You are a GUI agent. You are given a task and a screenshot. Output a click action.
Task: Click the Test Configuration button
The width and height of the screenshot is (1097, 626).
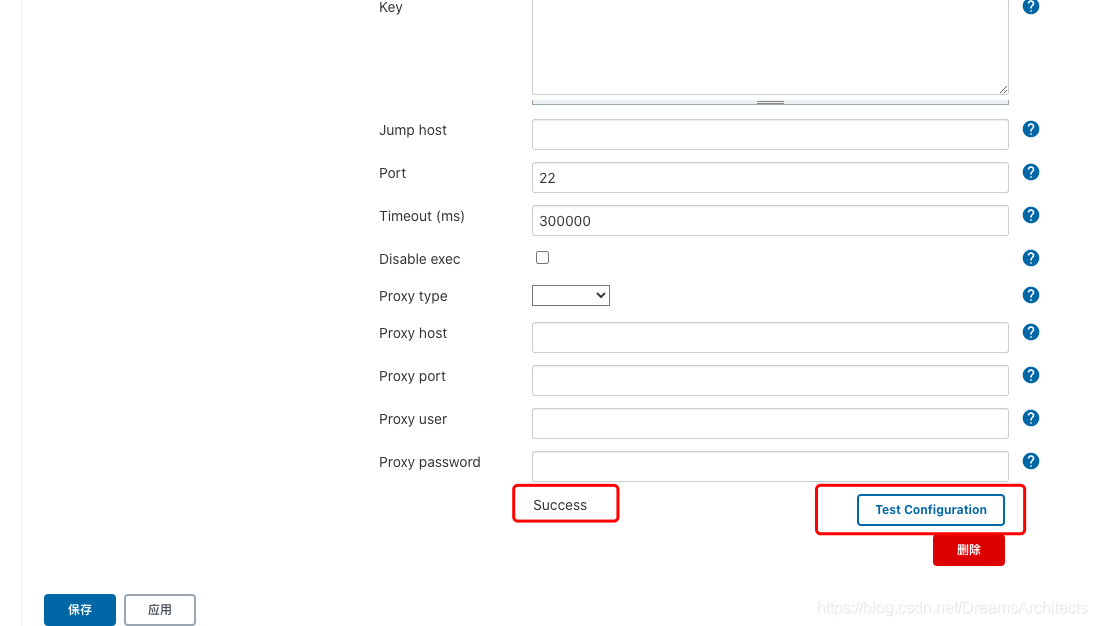[x=930, y=509]
